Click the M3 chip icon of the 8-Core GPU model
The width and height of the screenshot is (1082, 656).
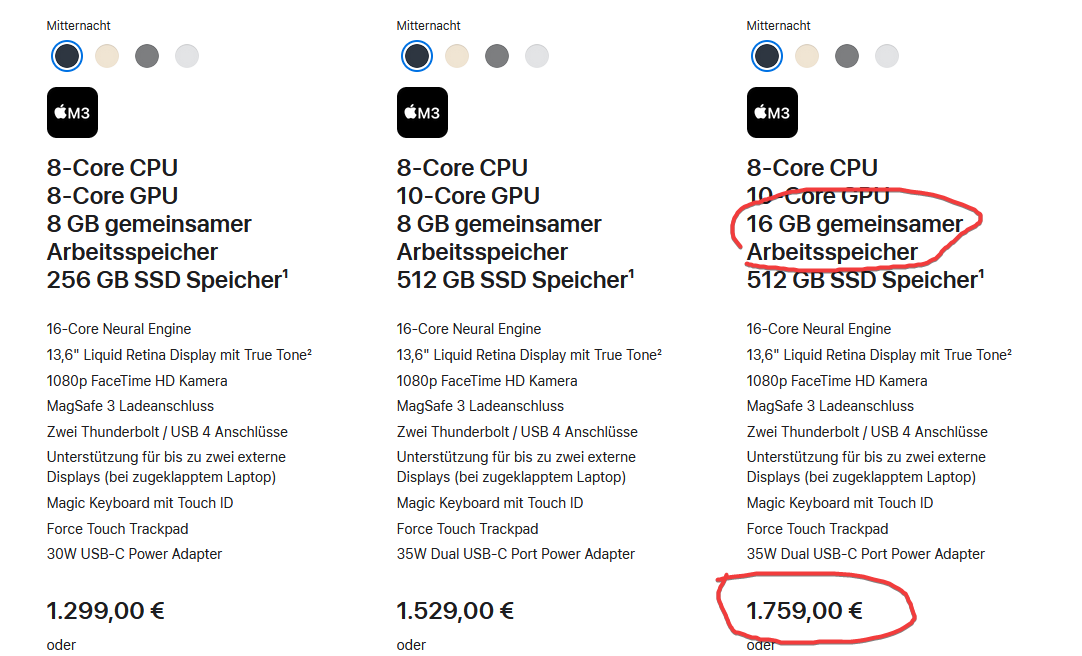(72, 113)
